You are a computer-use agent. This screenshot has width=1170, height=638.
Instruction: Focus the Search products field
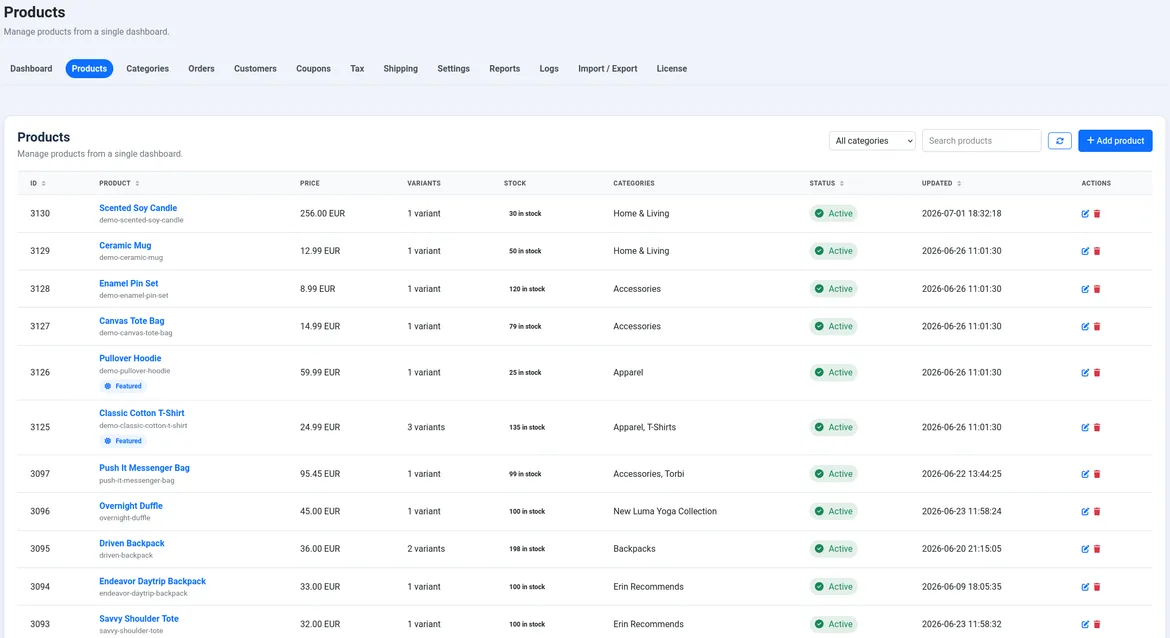pos(981,140)
